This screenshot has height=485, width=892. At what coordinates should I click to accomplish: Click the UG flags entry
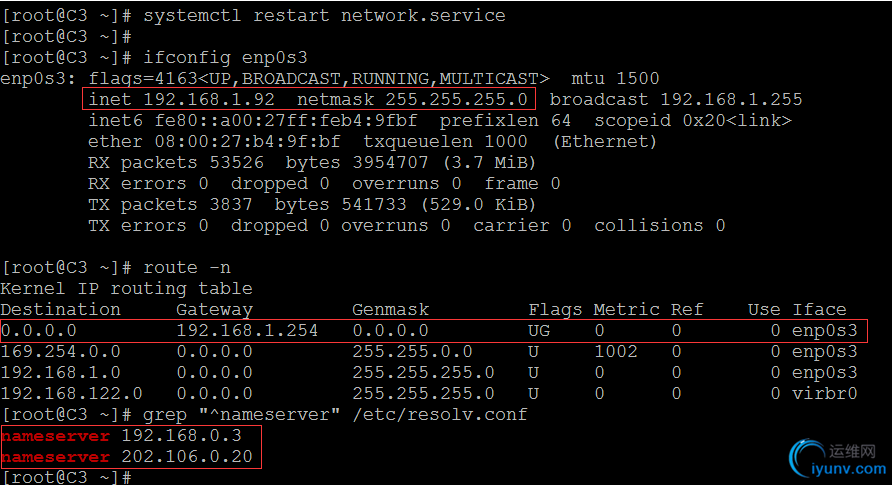539,330
